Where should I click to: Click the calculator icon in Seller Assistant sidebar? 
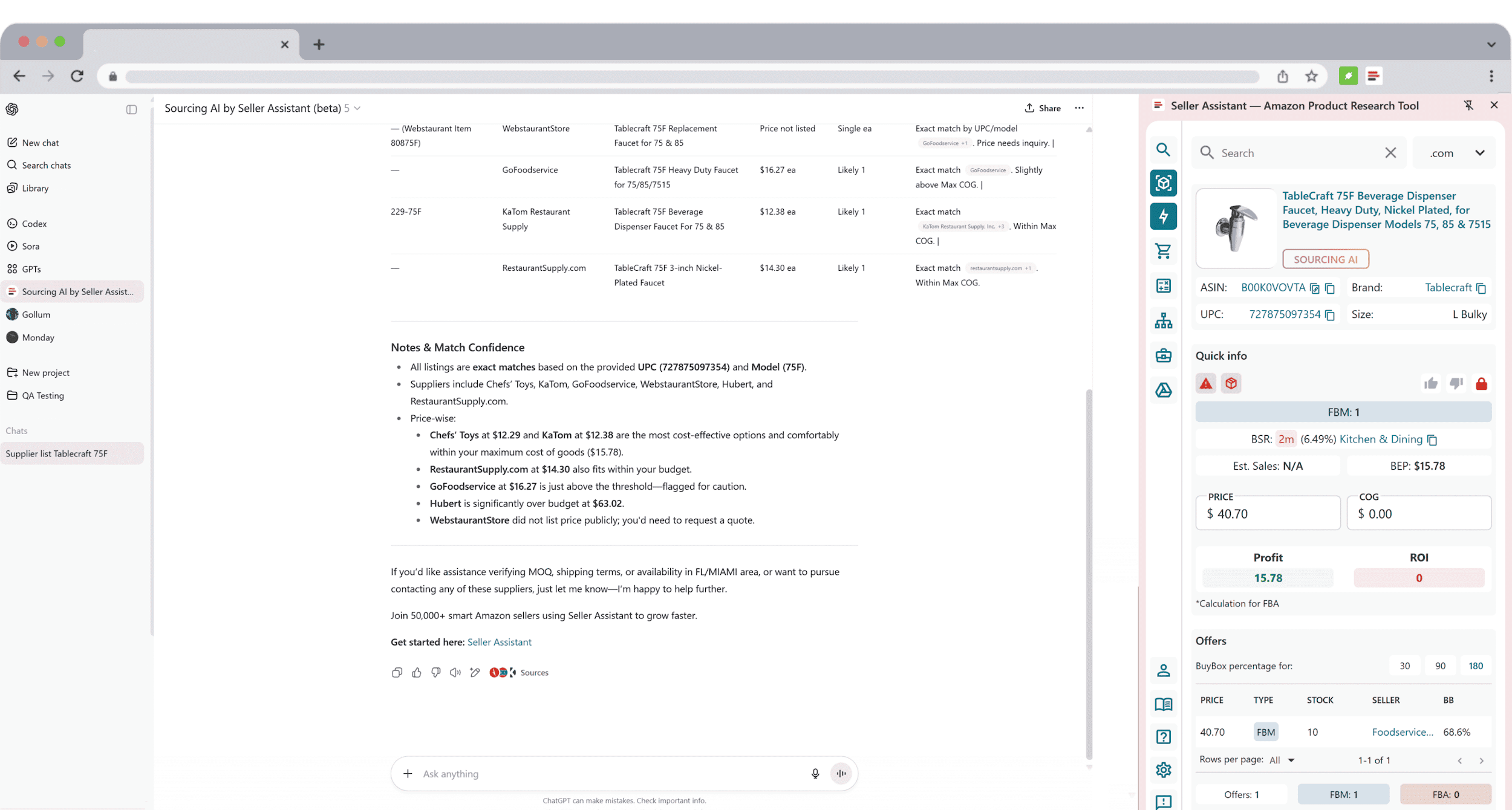1163,286
